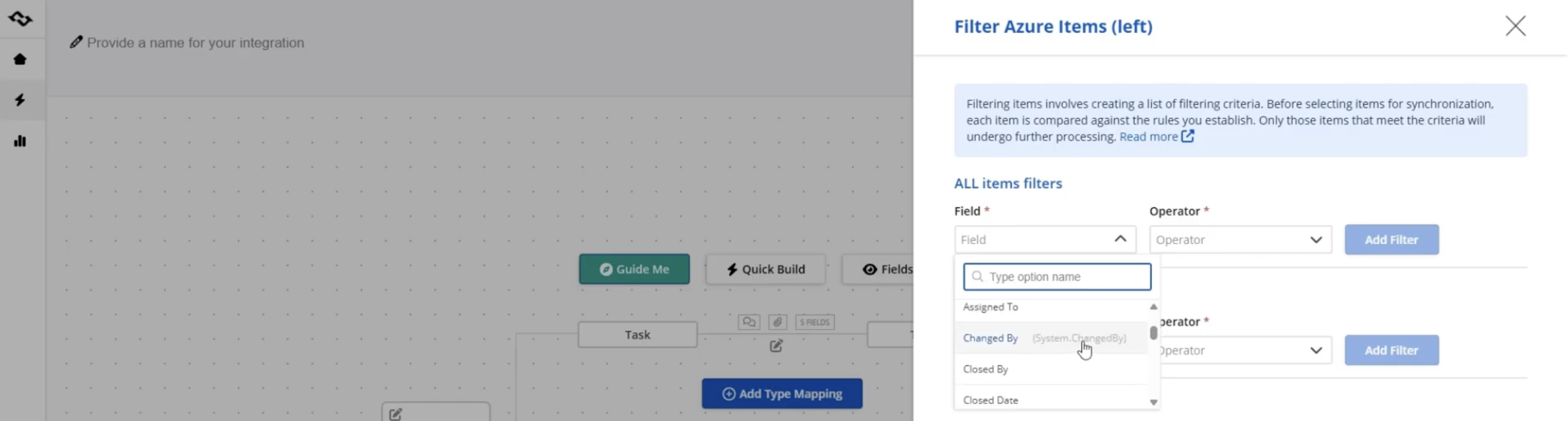This screenshot has width=1568, height=421.
Task: Click the option list scrollbar thumb
Action: click(x=1153, y=333)
